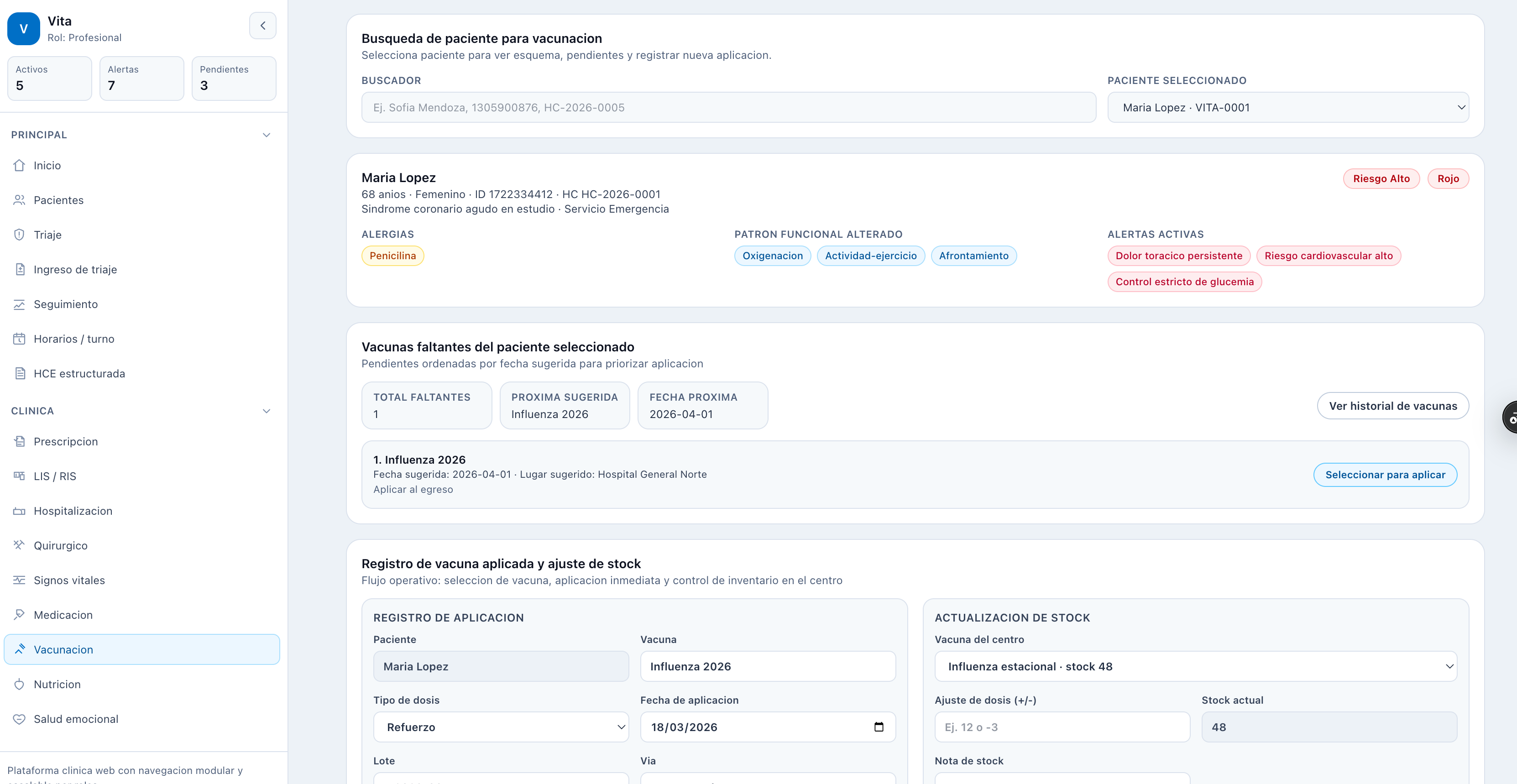Viewport: 1517px width, 784px height.
Task: Open the Medicacion module
Action: point(142,615)
